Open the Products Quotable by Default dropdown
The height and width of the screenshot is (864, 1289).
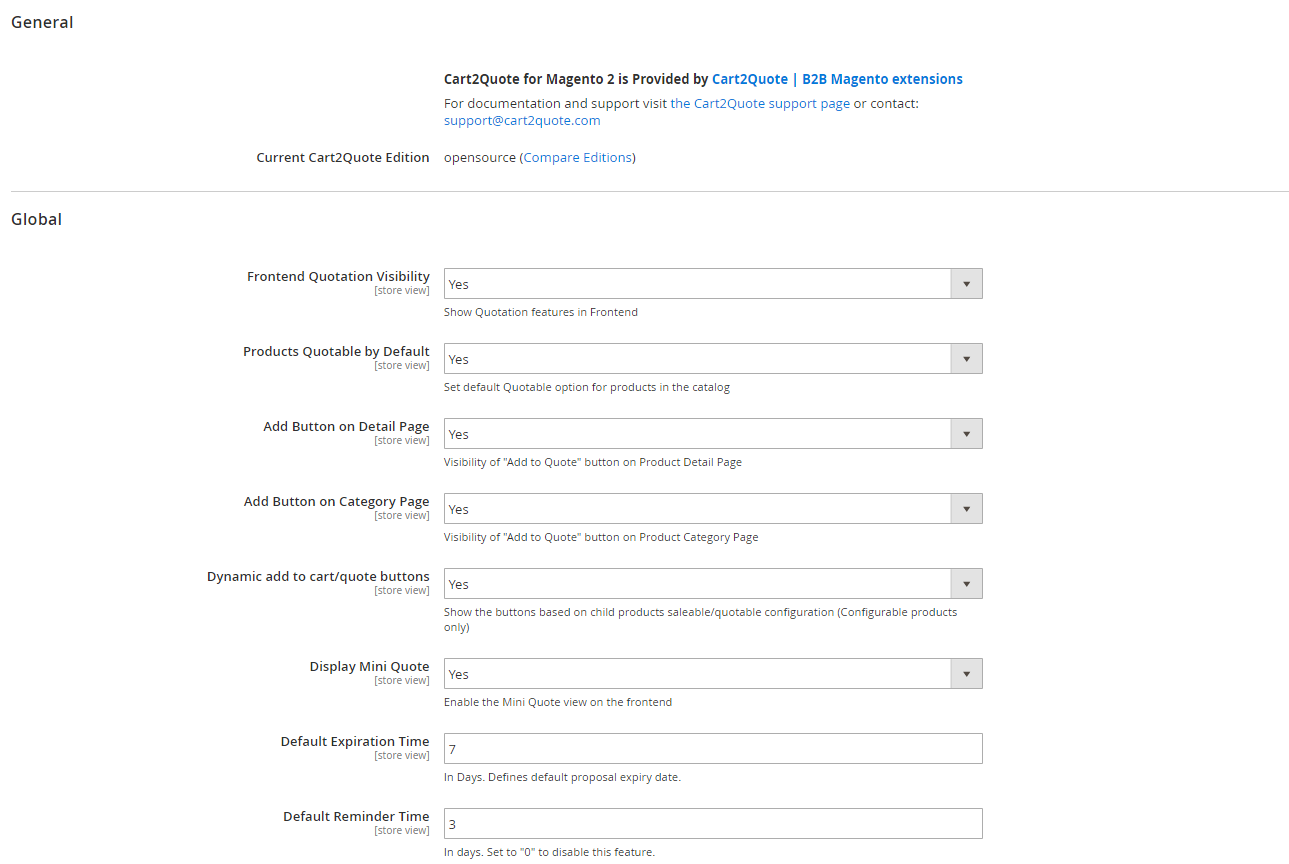[x=713, y=359]
